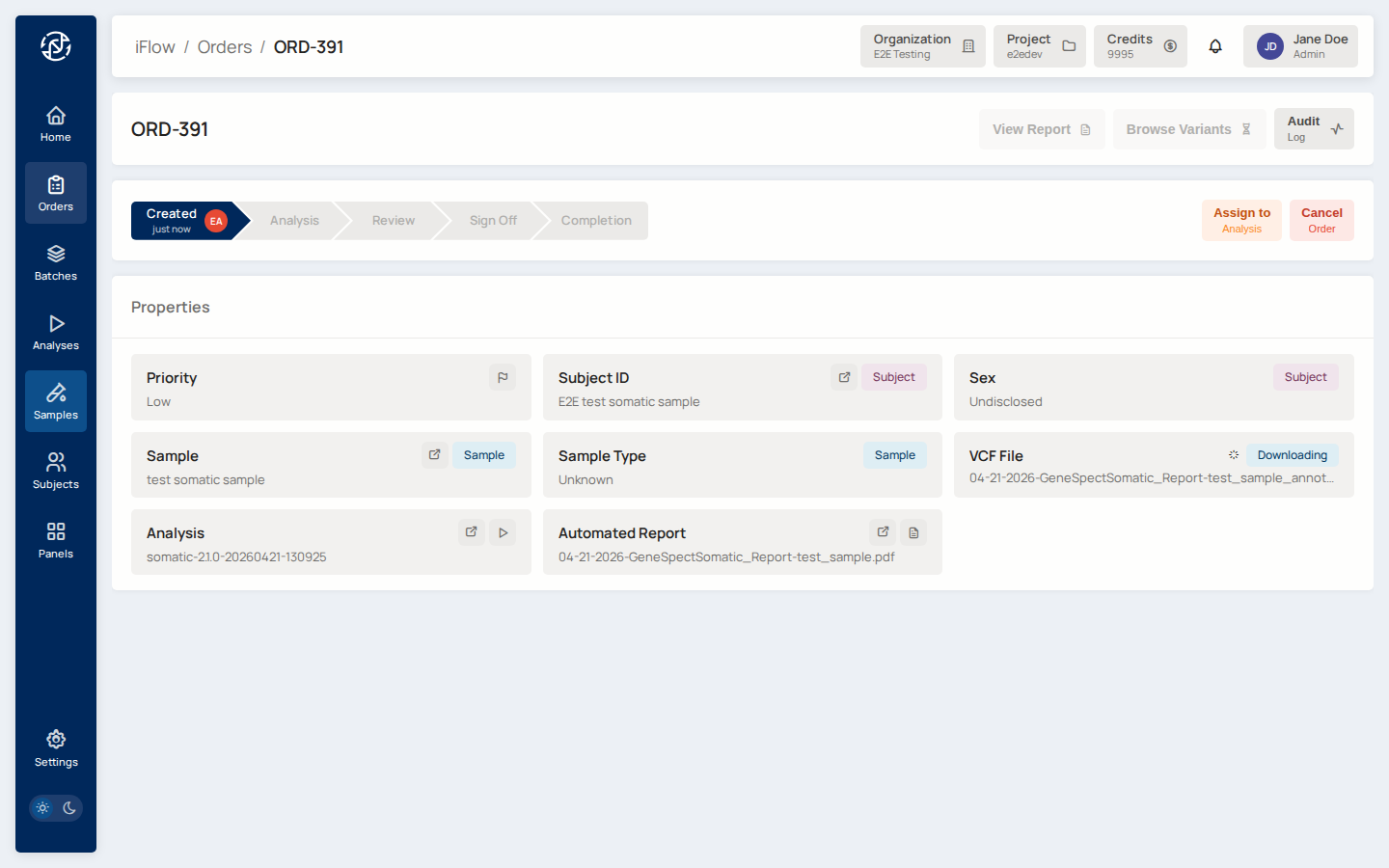This screenshot has height=868, width=1389.
Task: Click Sample tag on Sample card
Action: (484, 455)
